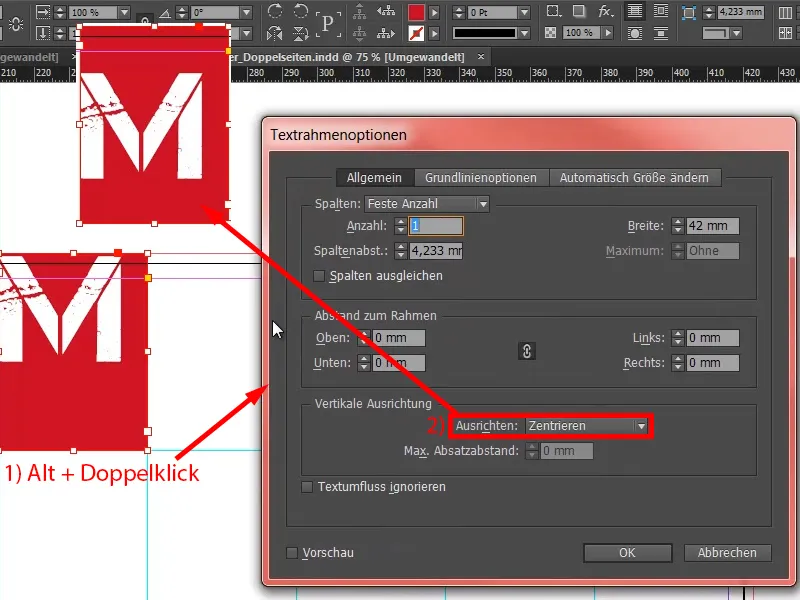Click the Anzahl stepper arrows

401,226
